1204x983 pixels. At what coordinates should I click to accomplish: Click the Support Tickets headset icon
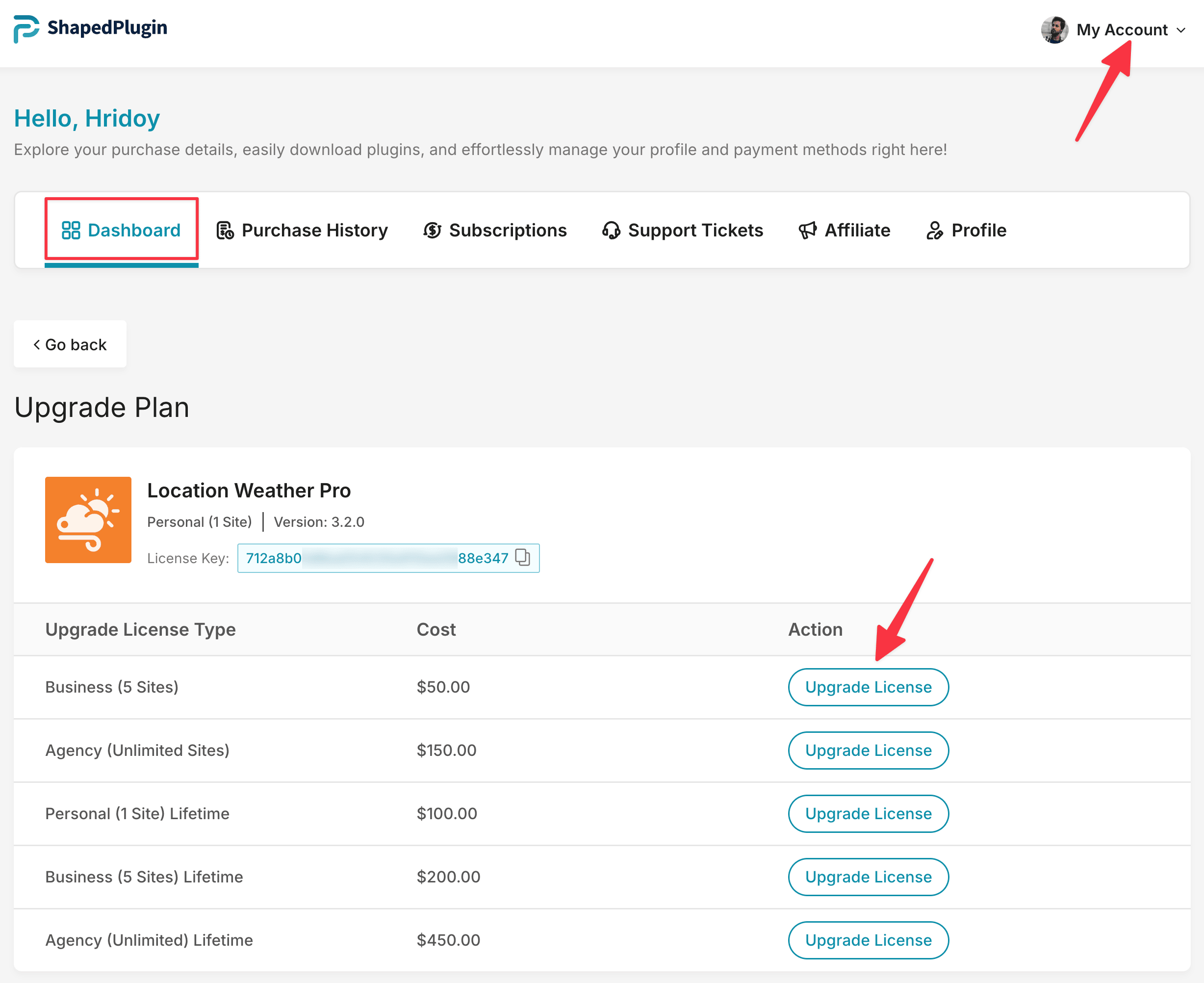coord(612,231)
